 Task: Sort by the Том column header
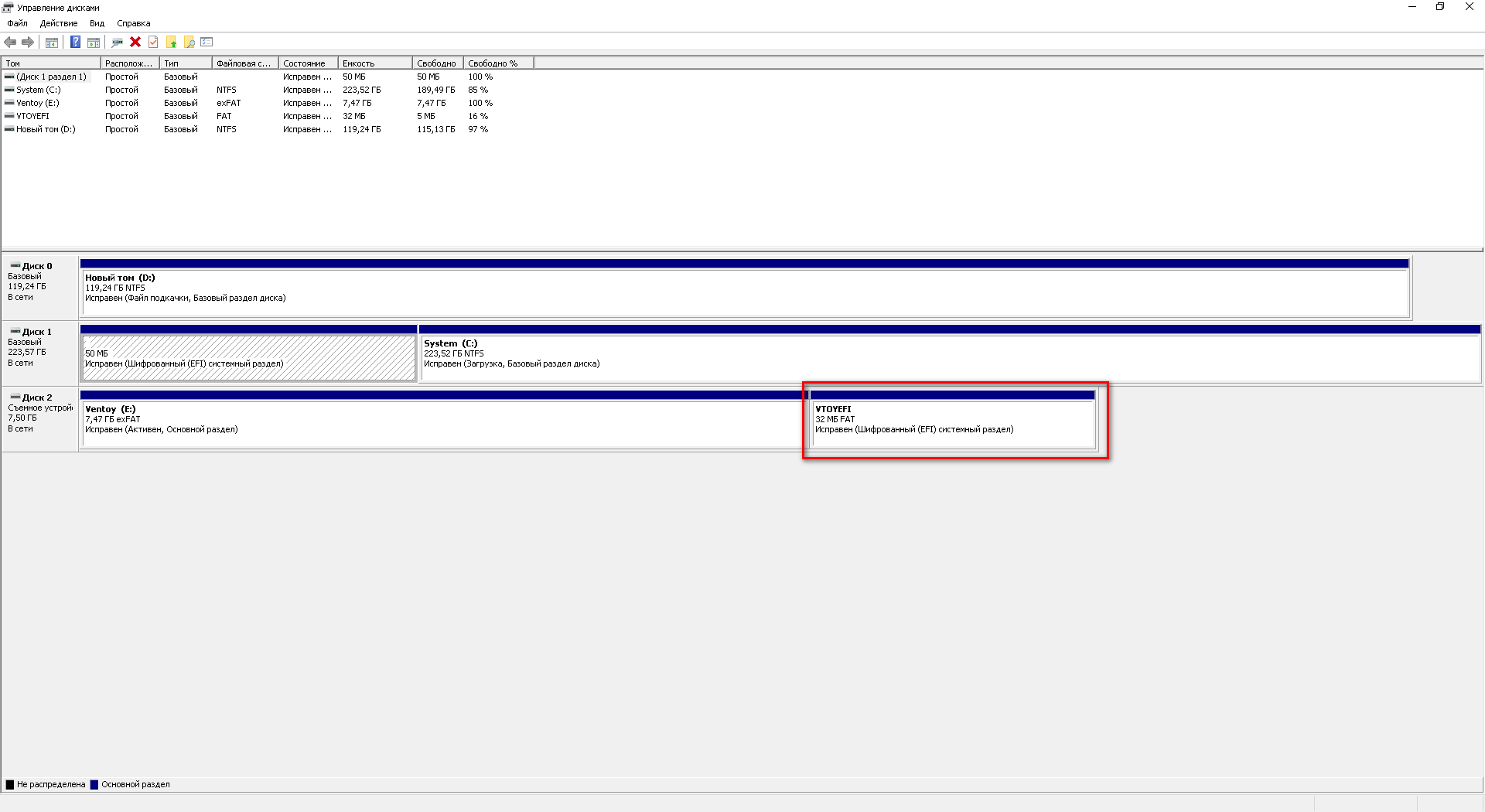pyautogui.click(x=51, y=63)
